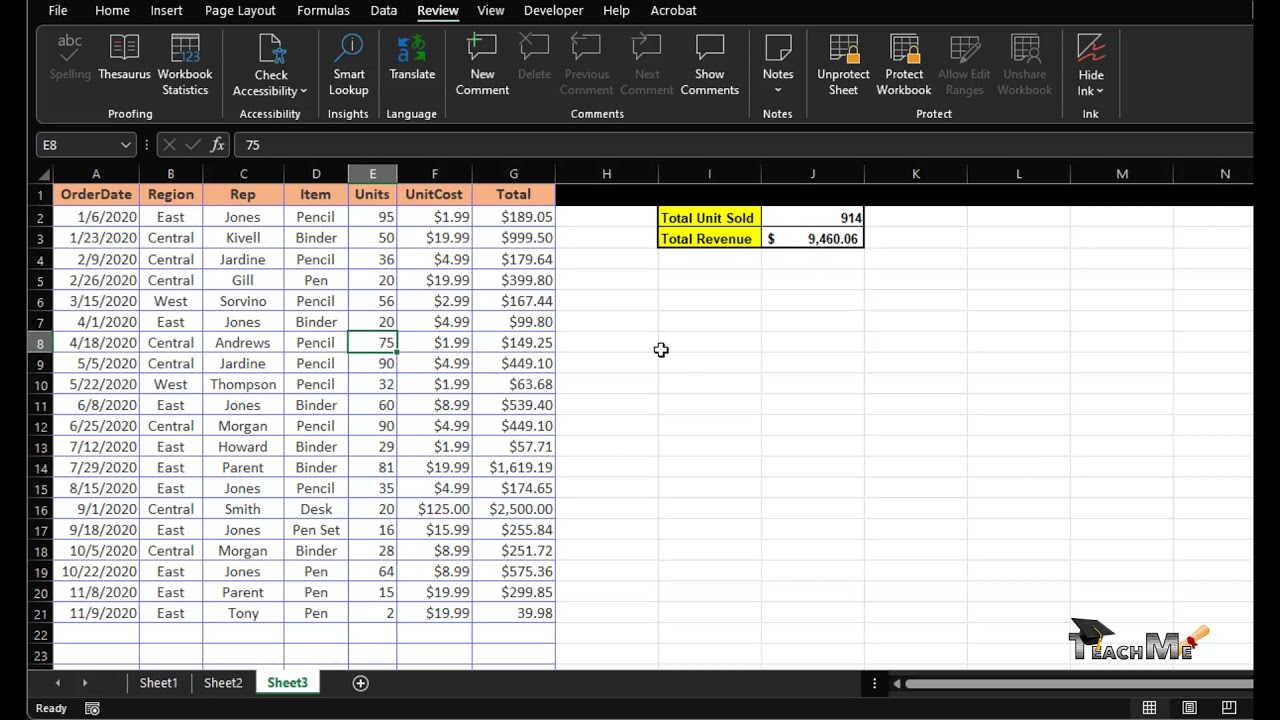Click the 9,460.06 revenue cell
This screenshot has height=720, width=1280.
coord(812,239)
